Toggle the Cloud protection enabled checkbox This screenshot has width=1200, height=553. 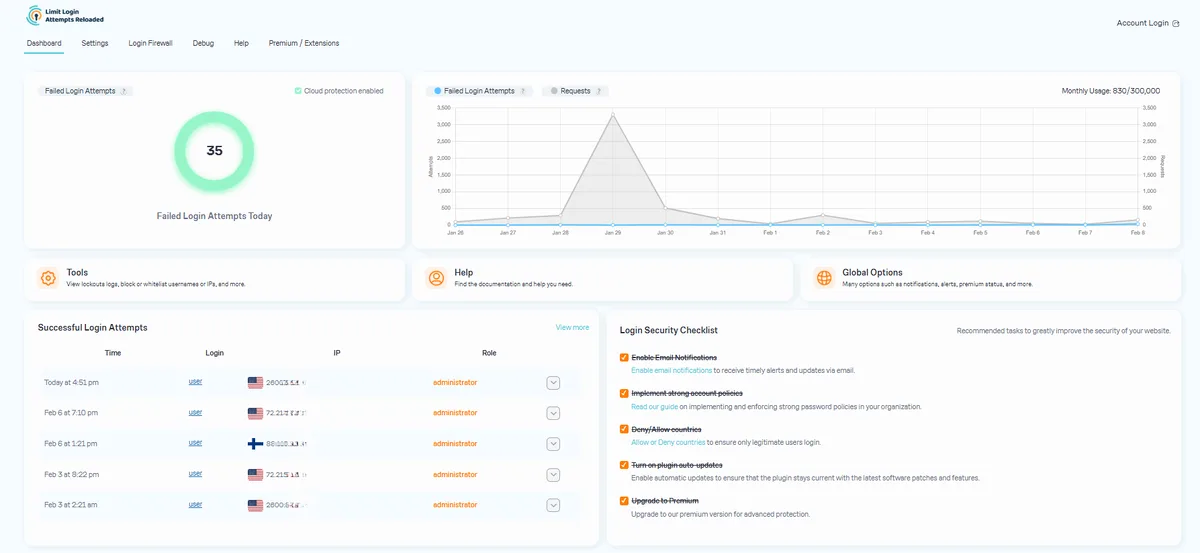tap(298, 91)
